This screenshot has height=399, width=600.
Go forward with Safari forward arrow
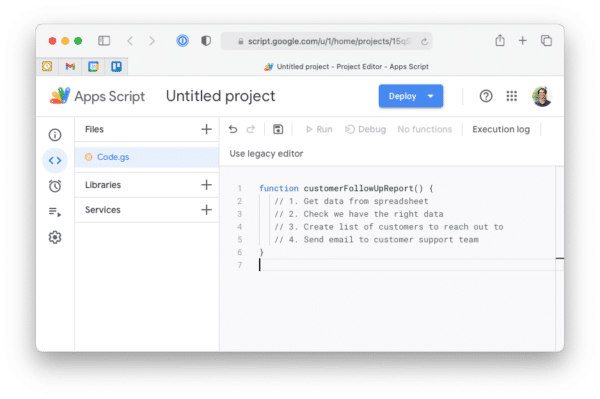click(152, 41)
